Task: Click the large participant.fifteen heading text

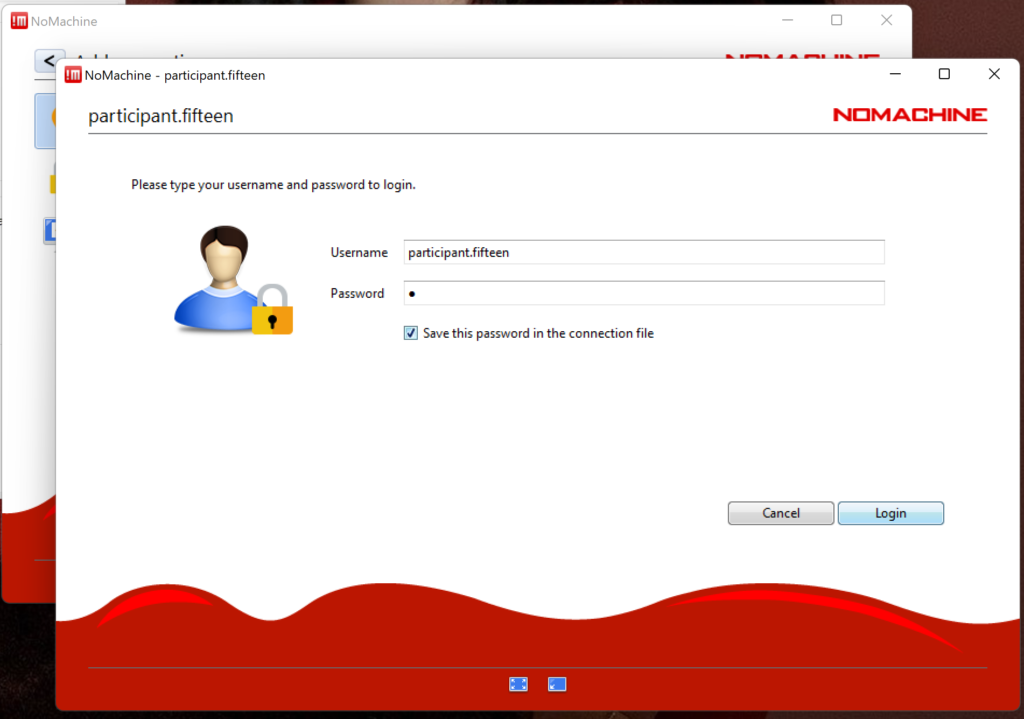Action: point(161,116)
